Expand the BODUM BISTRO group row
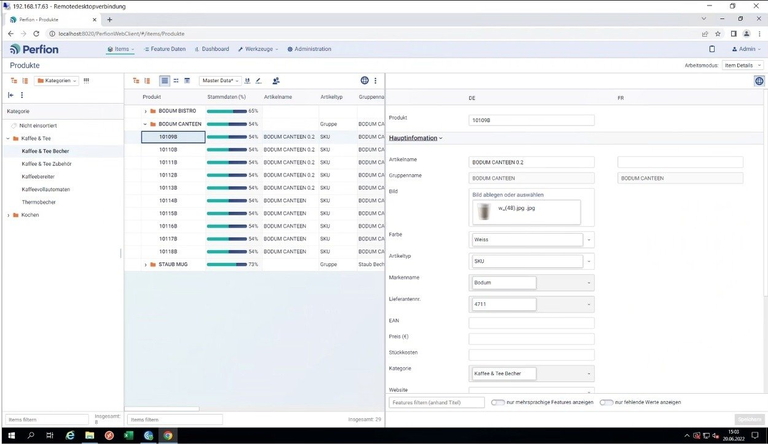Image resolution: width=768 pixels, height=444 pixels. 145,111
